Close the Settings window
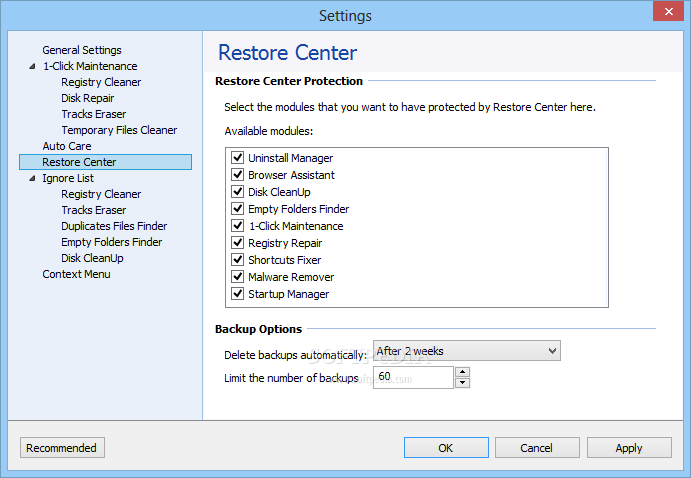691x478 pixels. click(x=668, y=11)
